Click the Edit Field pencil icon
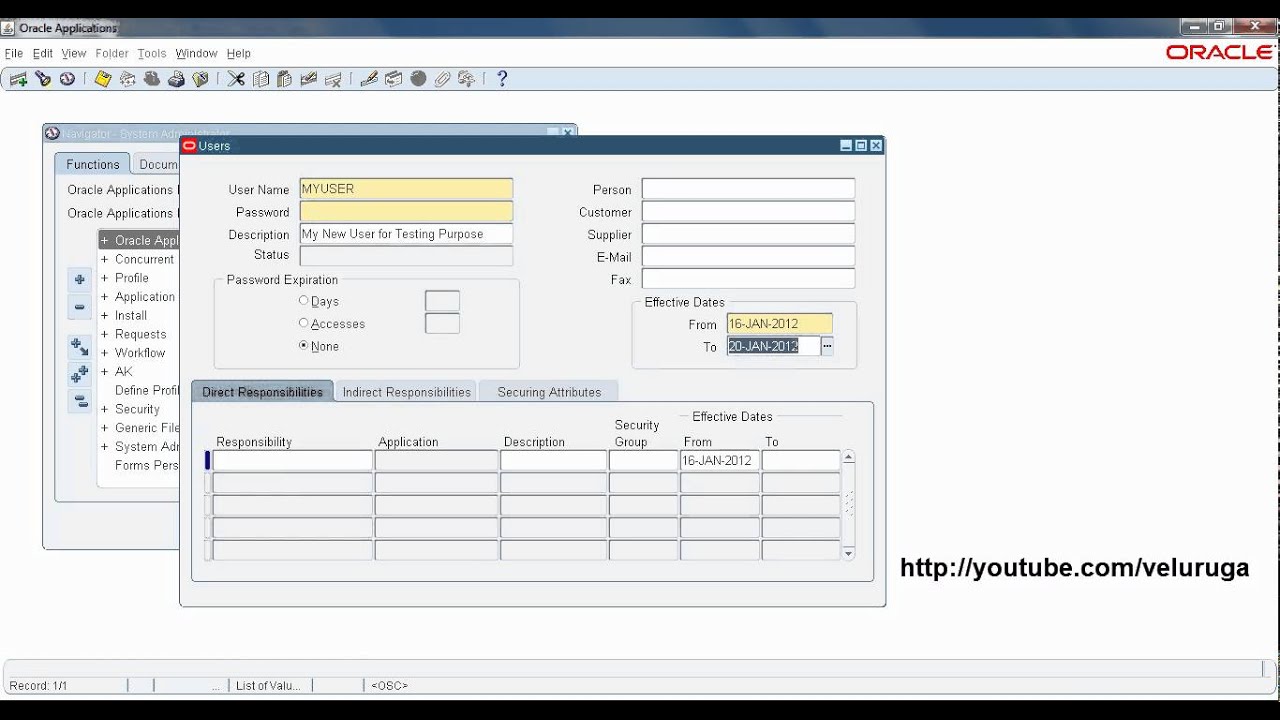The width and height of the screenshot is (1280, 720). [x=369, y=79]
